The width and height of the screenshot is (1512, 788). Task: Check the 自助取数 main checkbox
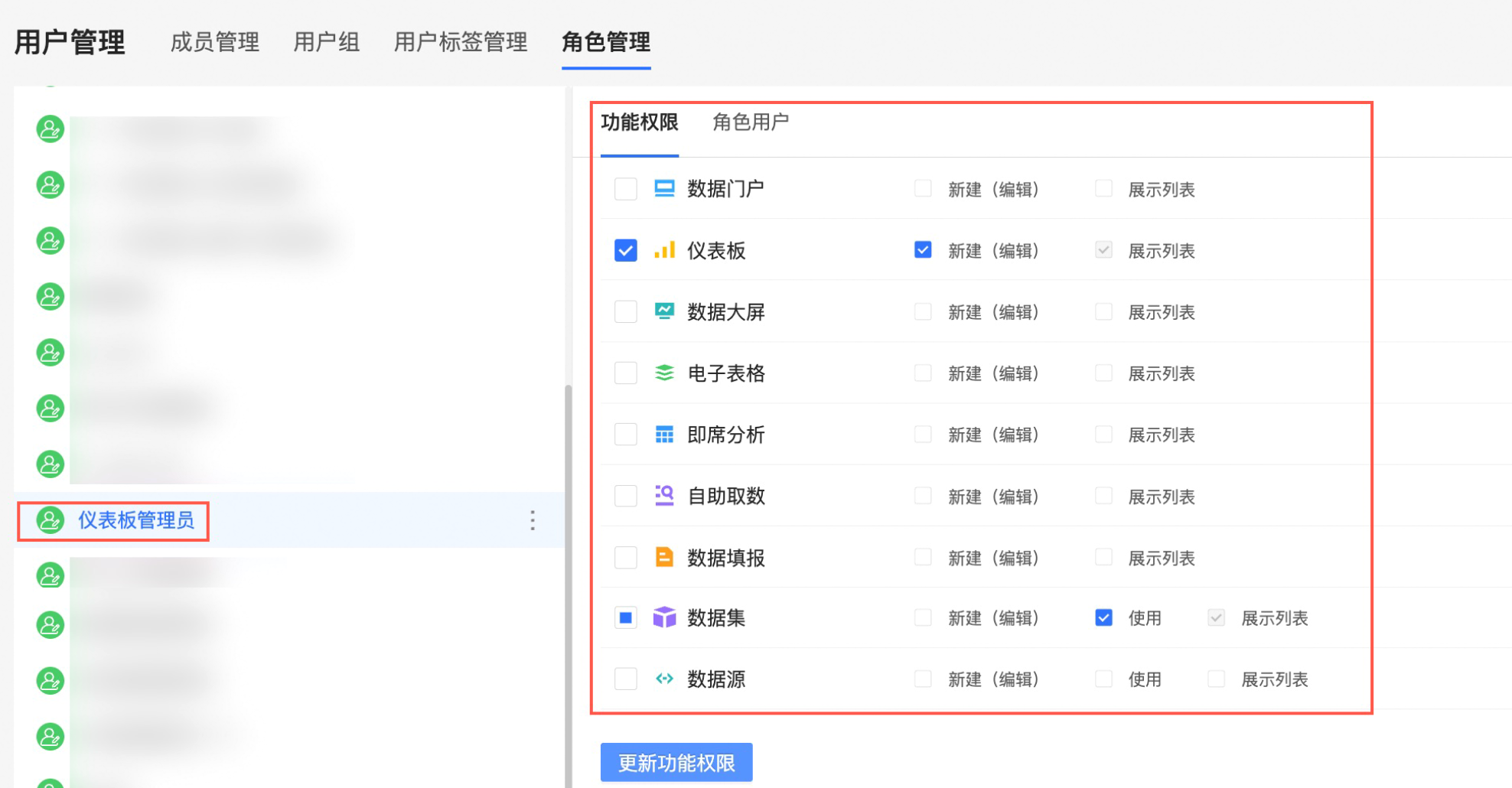tap(626, 496)
